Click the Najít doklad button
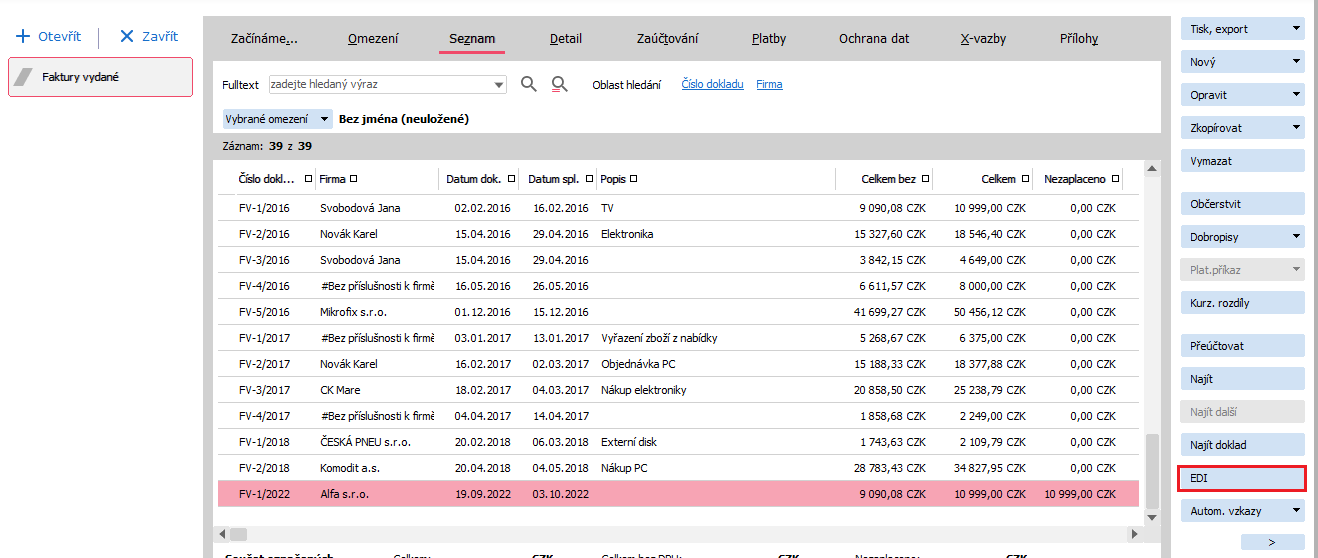The width and height of the screenshot is (1318, 558). point(1243,445)
